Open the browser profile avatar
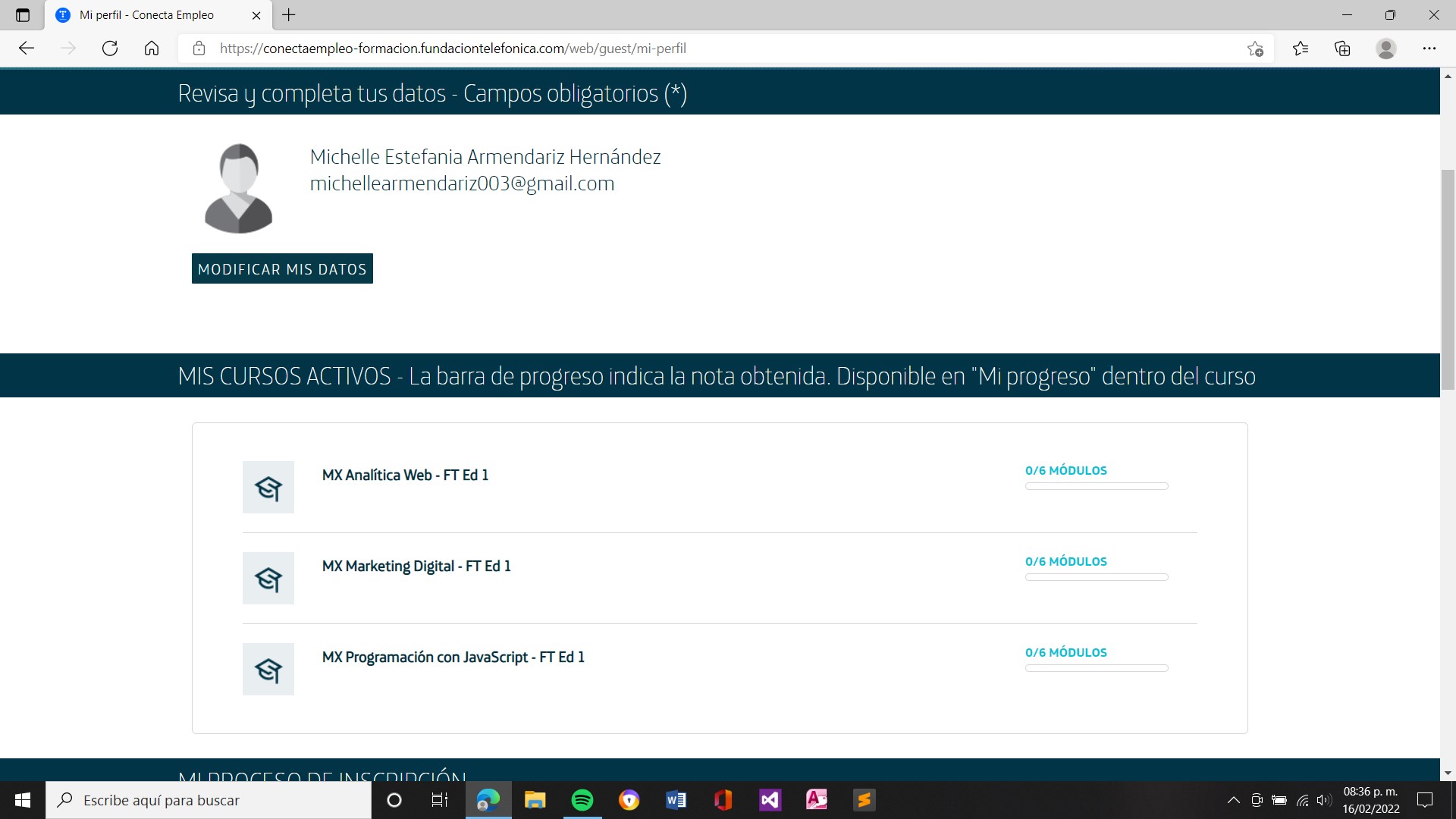Image resolution: width=1456 pixels, height=819 pixels. tap(1386, 49)
